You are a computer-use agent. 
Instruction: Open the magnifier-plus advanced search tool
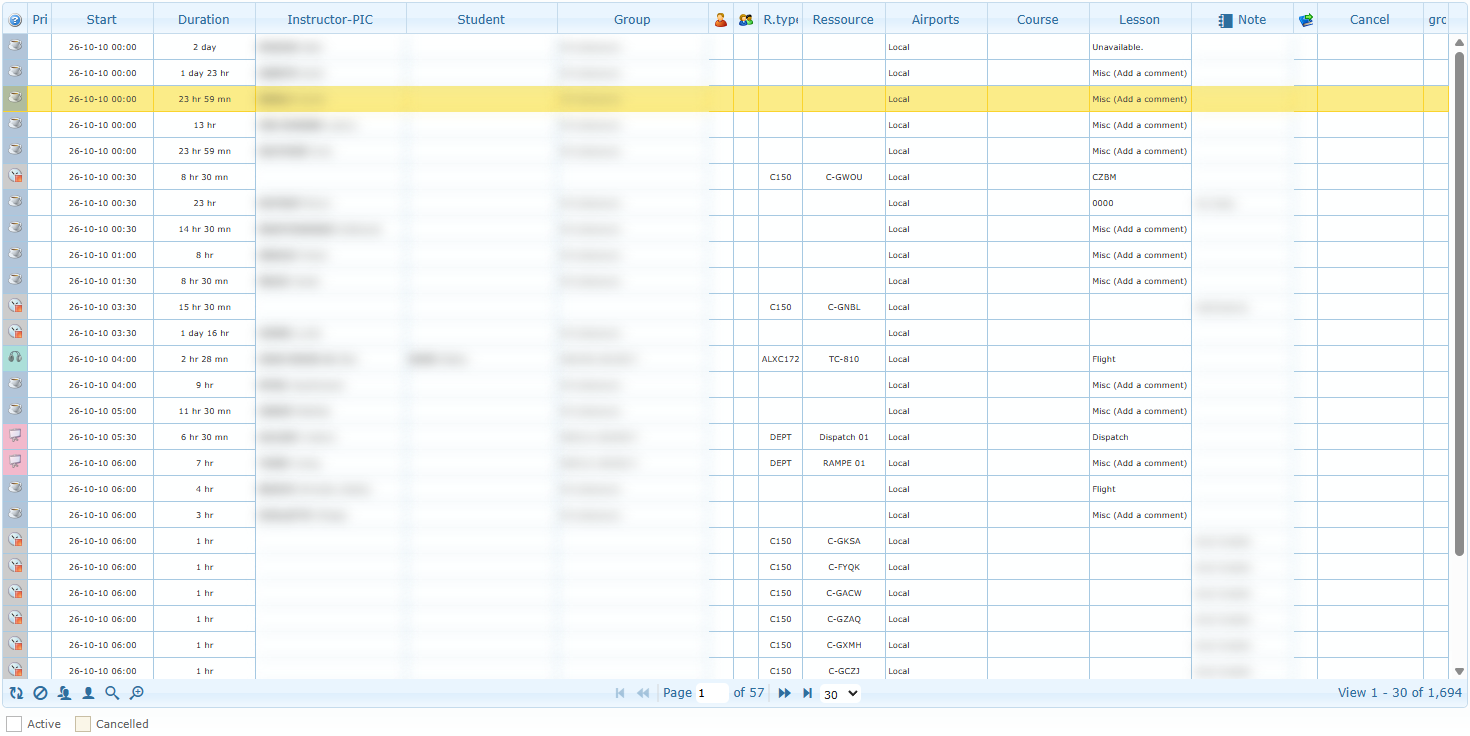pos(137,693)
